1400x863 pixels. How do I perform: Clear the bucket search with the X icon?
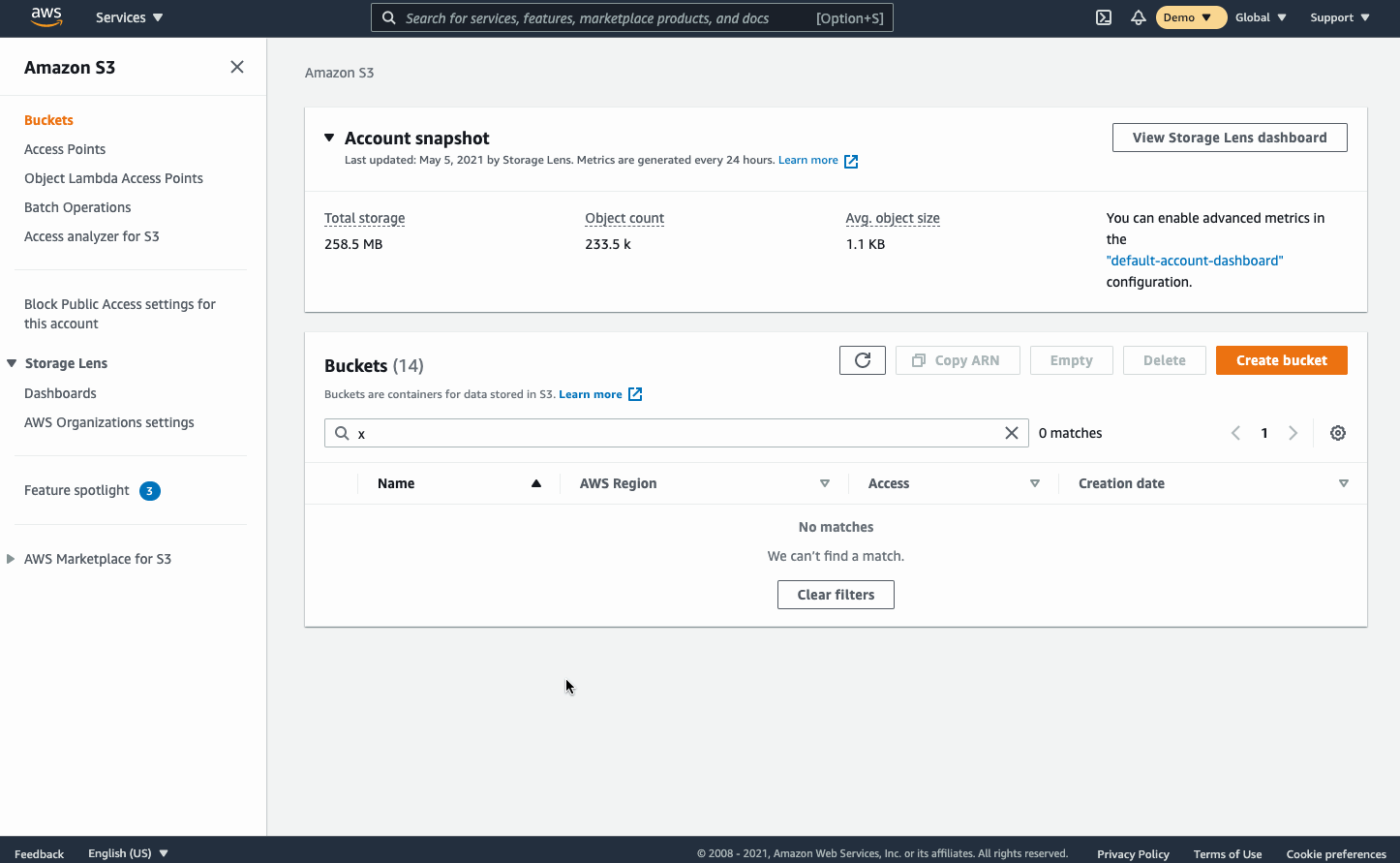(1012, 433)
